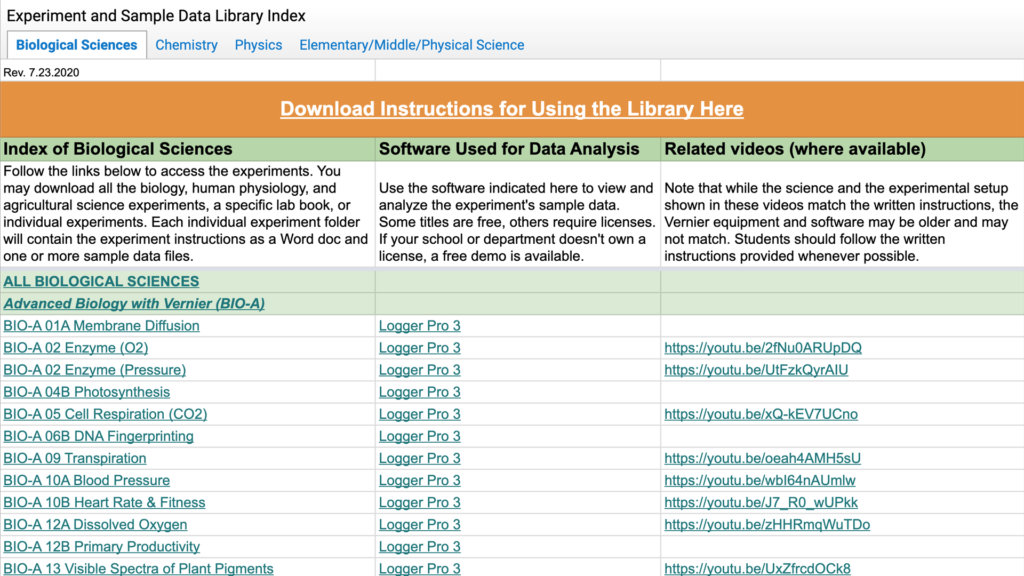This screenshot has width=1024, height=576.
Task: Open BIO-A 10A Blood Pressure link
Action: click(x=86, y=480)
